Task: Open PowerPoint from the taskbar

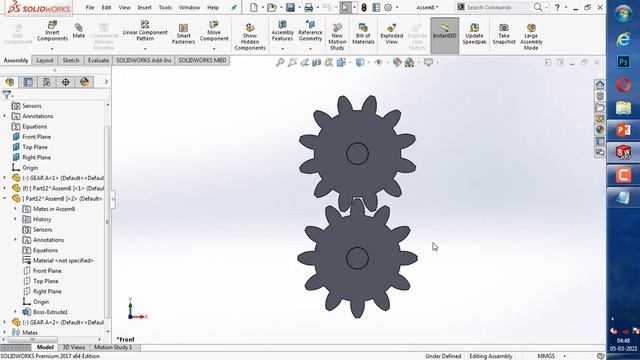Action: coord(623,130)
